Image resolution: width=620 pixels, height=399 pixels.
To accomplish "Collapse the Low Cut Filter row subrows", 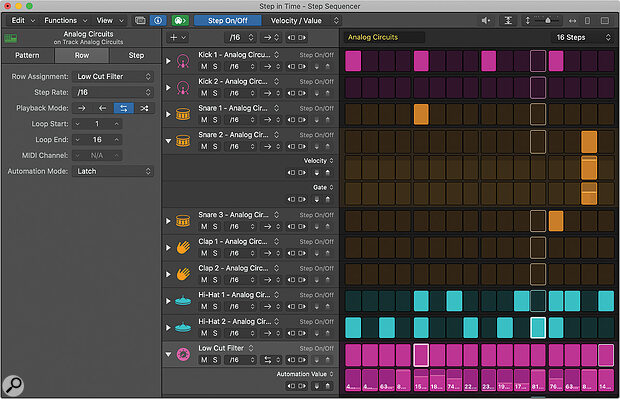I will [168, 354].
